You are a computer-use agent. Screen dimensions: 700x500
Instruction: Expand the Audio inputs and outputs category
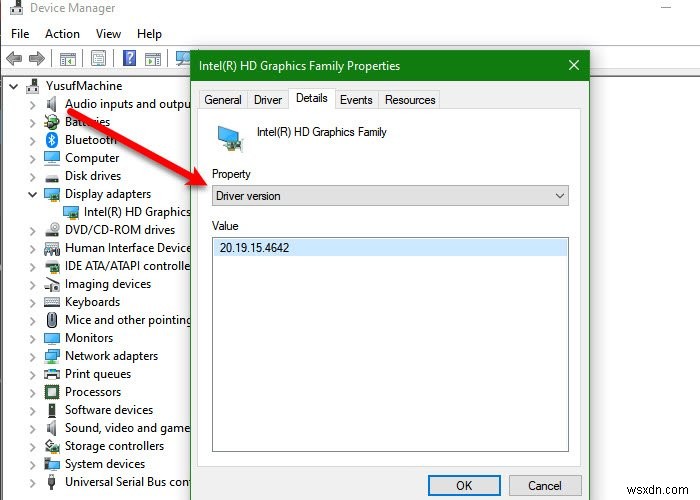33,105
